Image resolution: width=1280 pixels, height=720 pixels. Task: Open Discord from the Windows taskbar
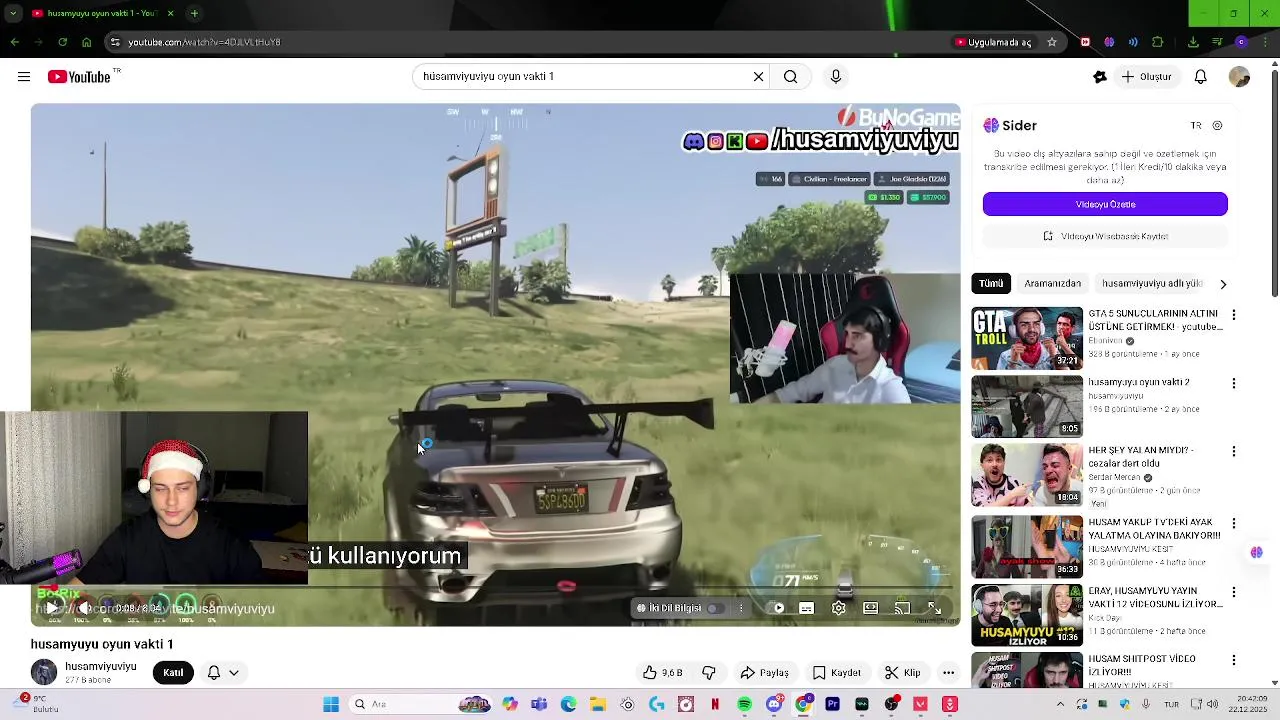(x=773, y=704)
